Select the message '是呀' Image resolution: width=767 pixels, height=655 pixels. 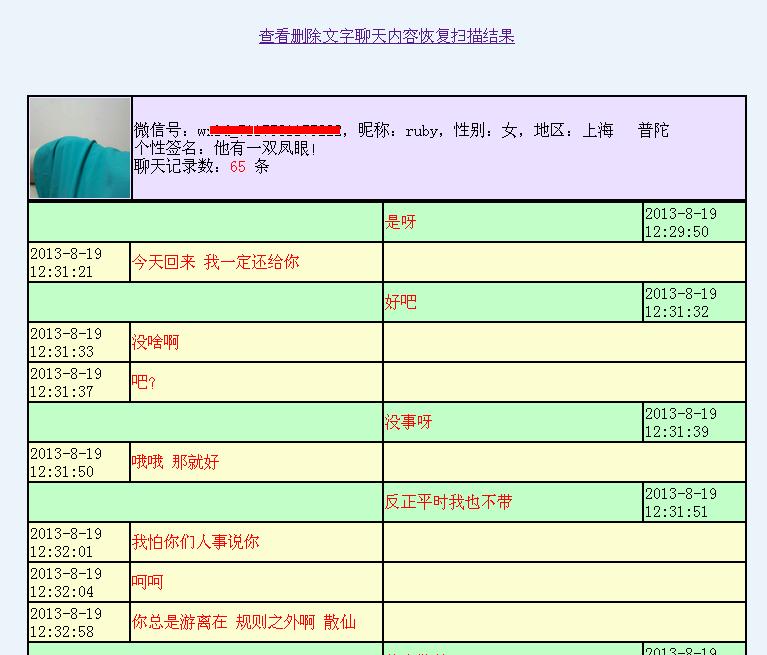tap(401, 222)
